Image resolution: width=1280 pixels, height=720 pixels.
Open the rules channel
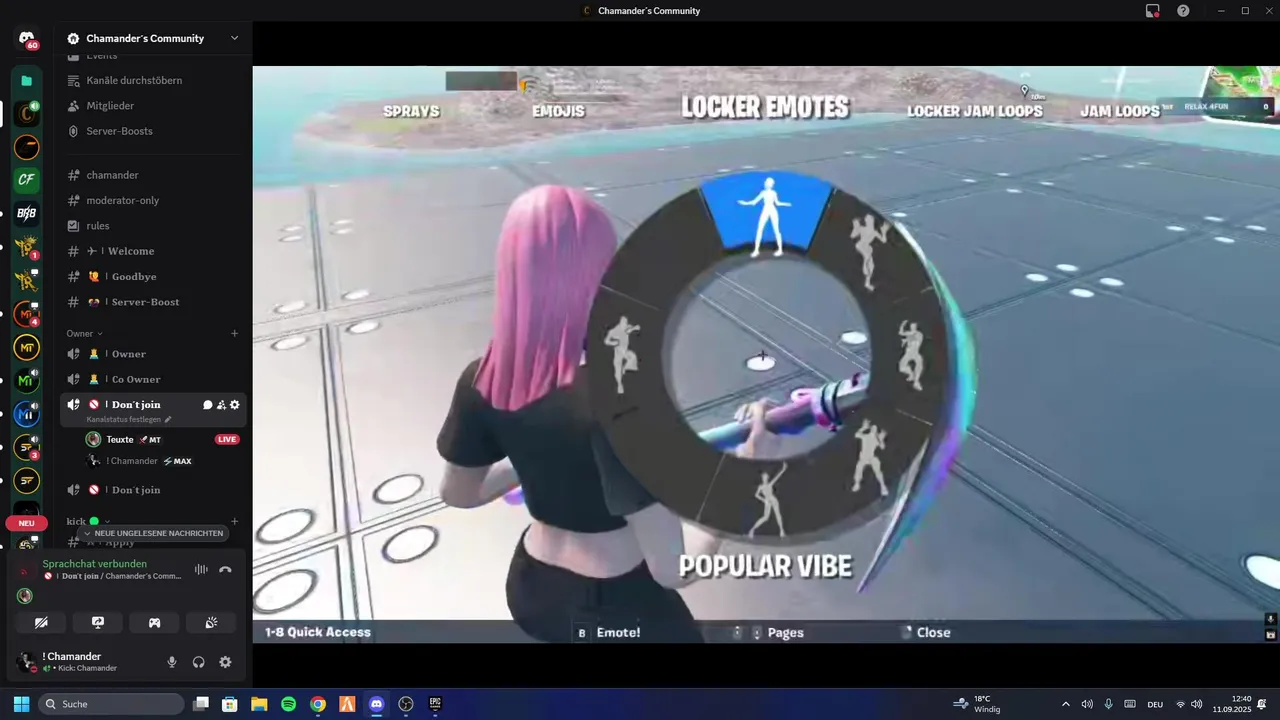(153, 226)
